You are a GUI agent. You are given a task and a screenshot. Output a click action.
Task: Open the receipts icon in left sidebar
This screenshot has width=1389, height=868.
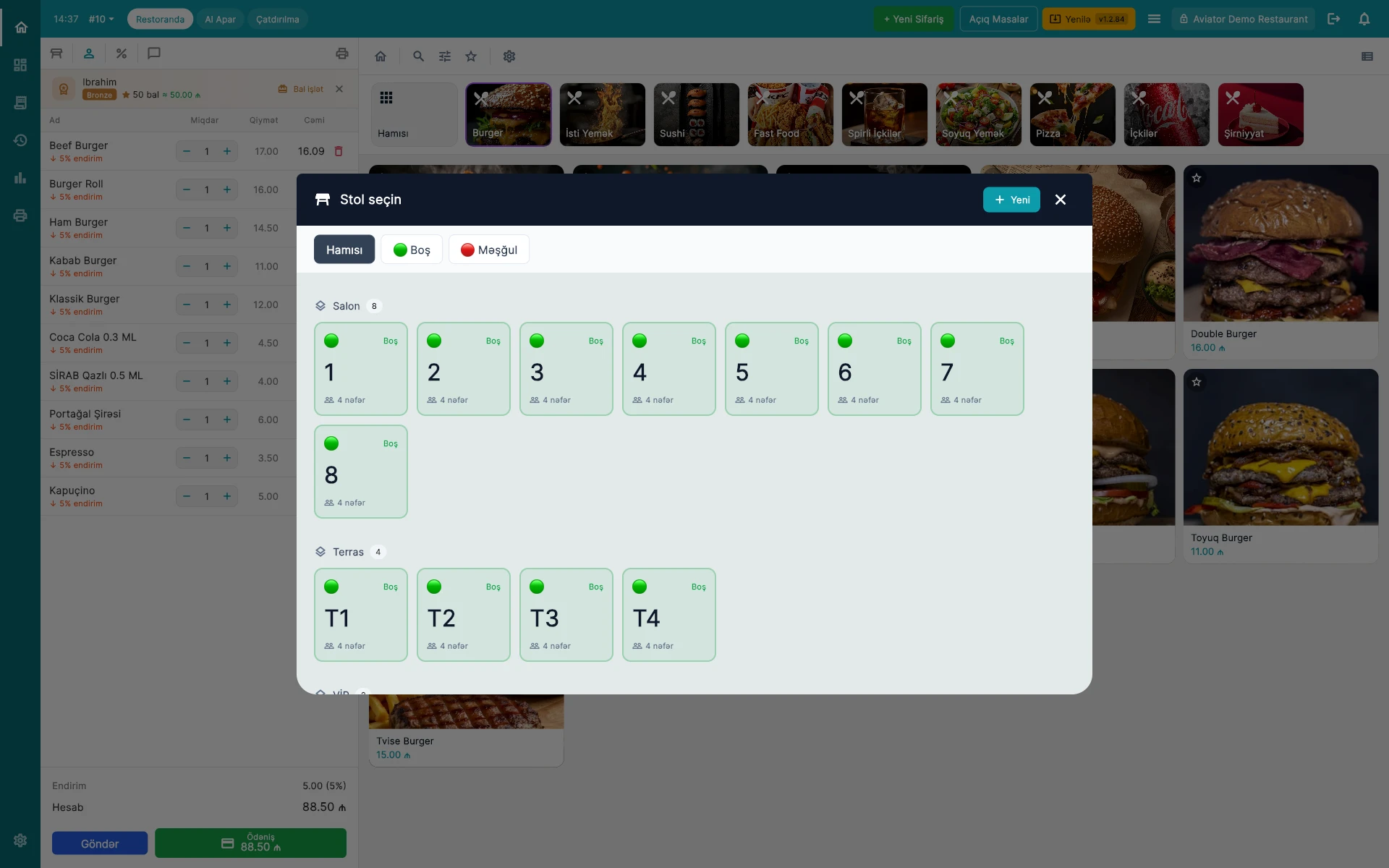click(x=20, y=103)
